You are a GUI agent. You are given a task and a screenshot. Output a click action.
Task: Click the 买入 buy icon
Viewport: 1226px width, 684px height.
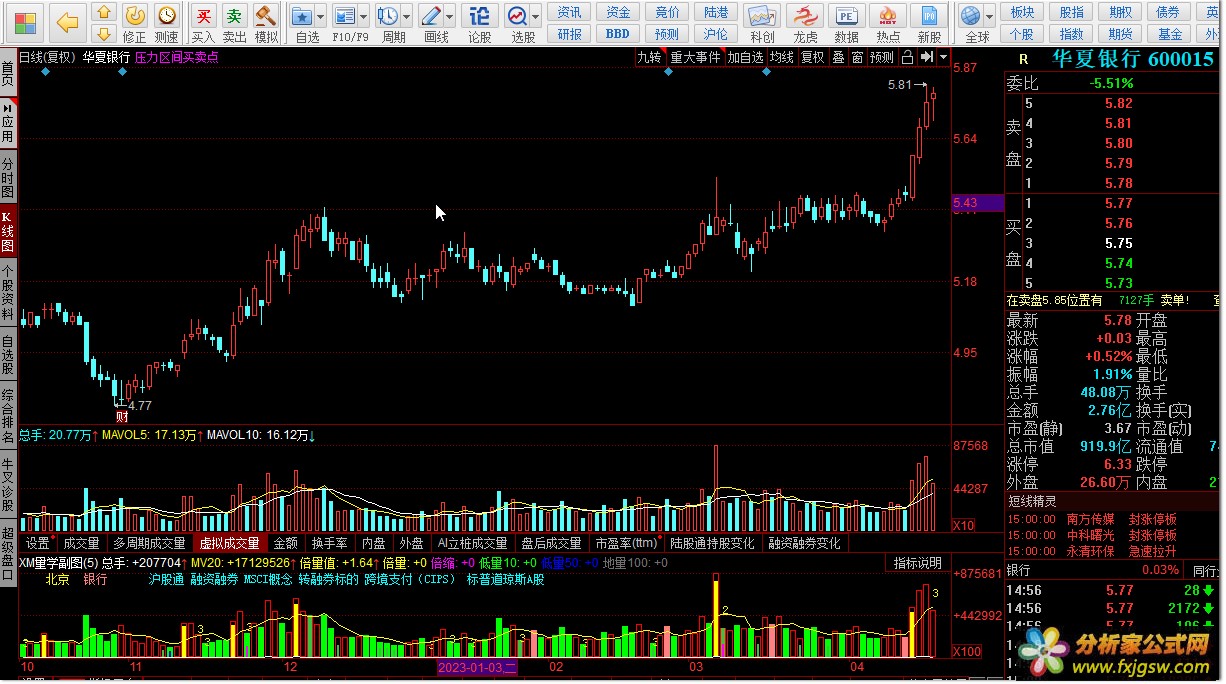point(203,23)
